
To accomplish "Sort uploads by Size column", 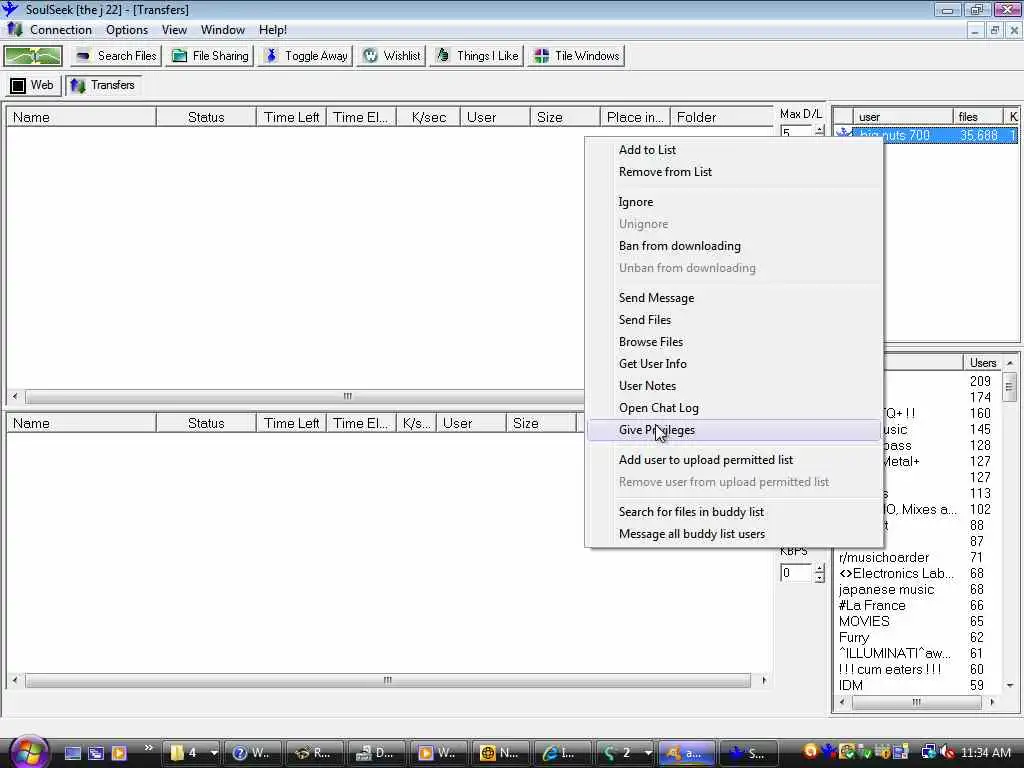I will coord(541,423).
